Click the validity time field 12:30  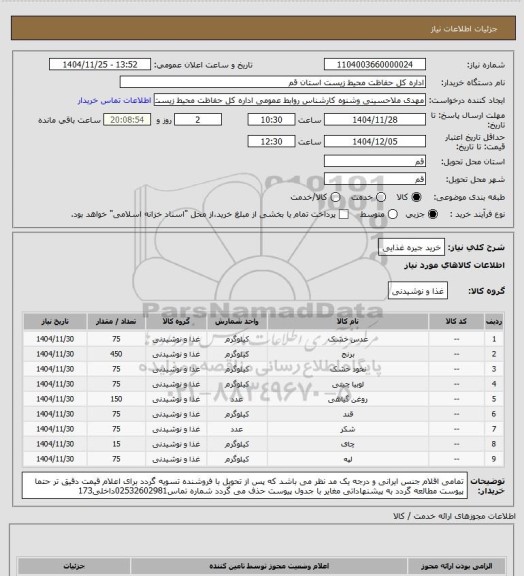[x=272, y=141]
